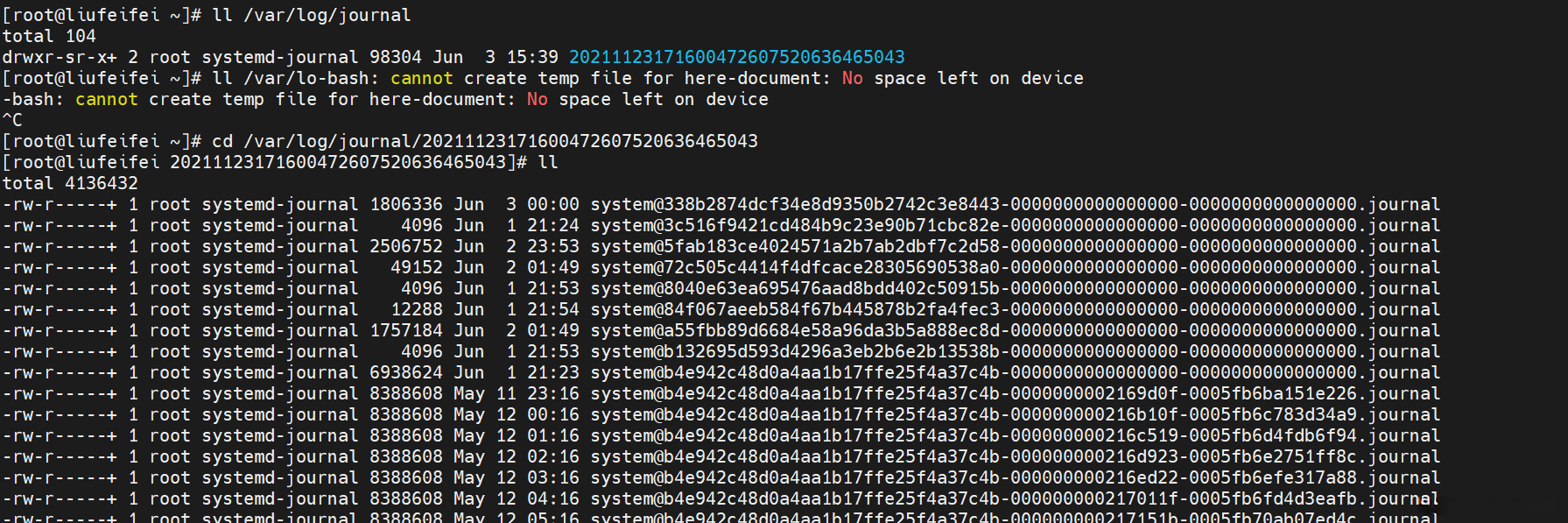The width and height of the screenshot is (1568, 523).
Task: Select journal file ending in 0005fb6c783d34a9
Action: pos(1014,414)
